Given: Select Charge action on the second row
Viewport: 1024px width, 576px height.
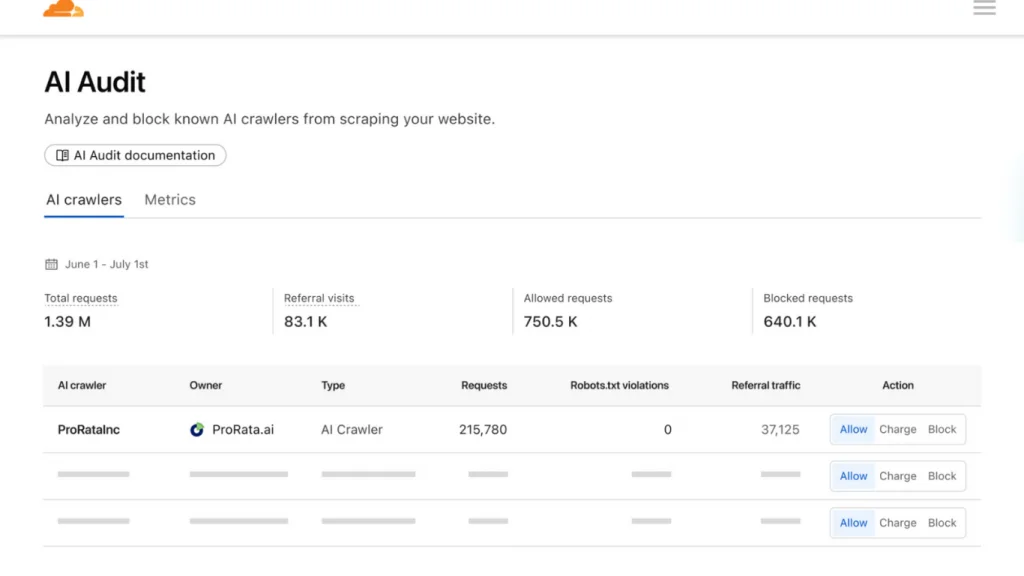Looking at the screenshot, I should pos(897,476).
